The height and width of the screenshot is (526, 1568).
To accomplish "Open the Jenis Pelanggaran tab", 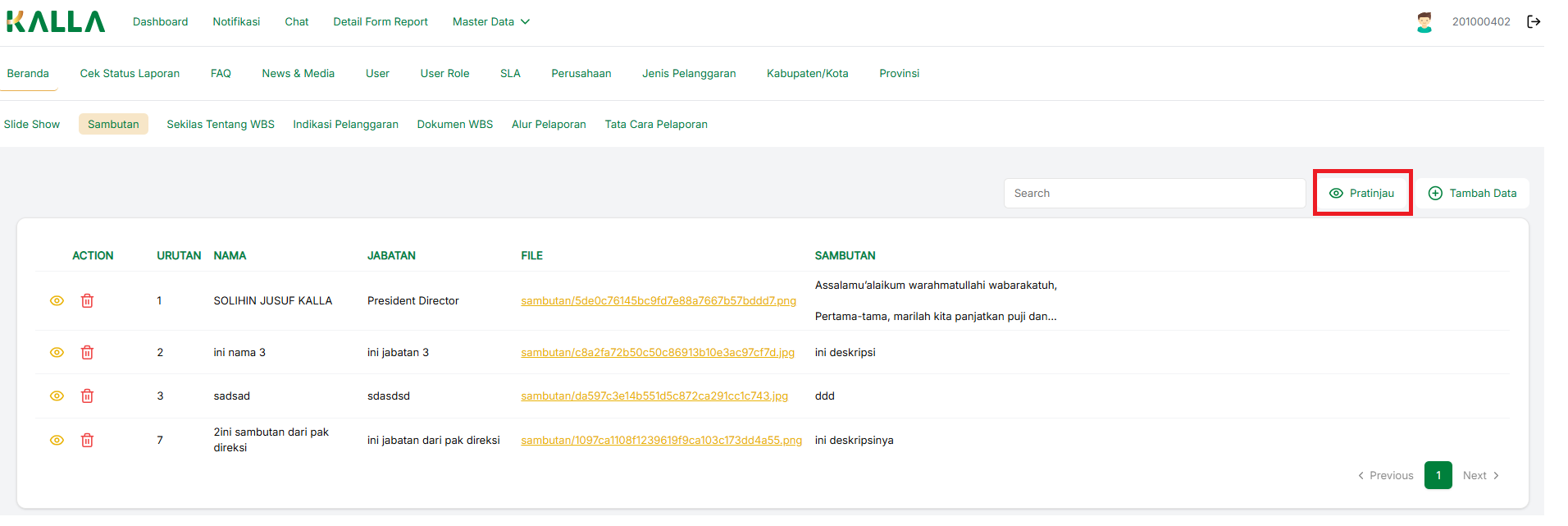I will 688,74.
